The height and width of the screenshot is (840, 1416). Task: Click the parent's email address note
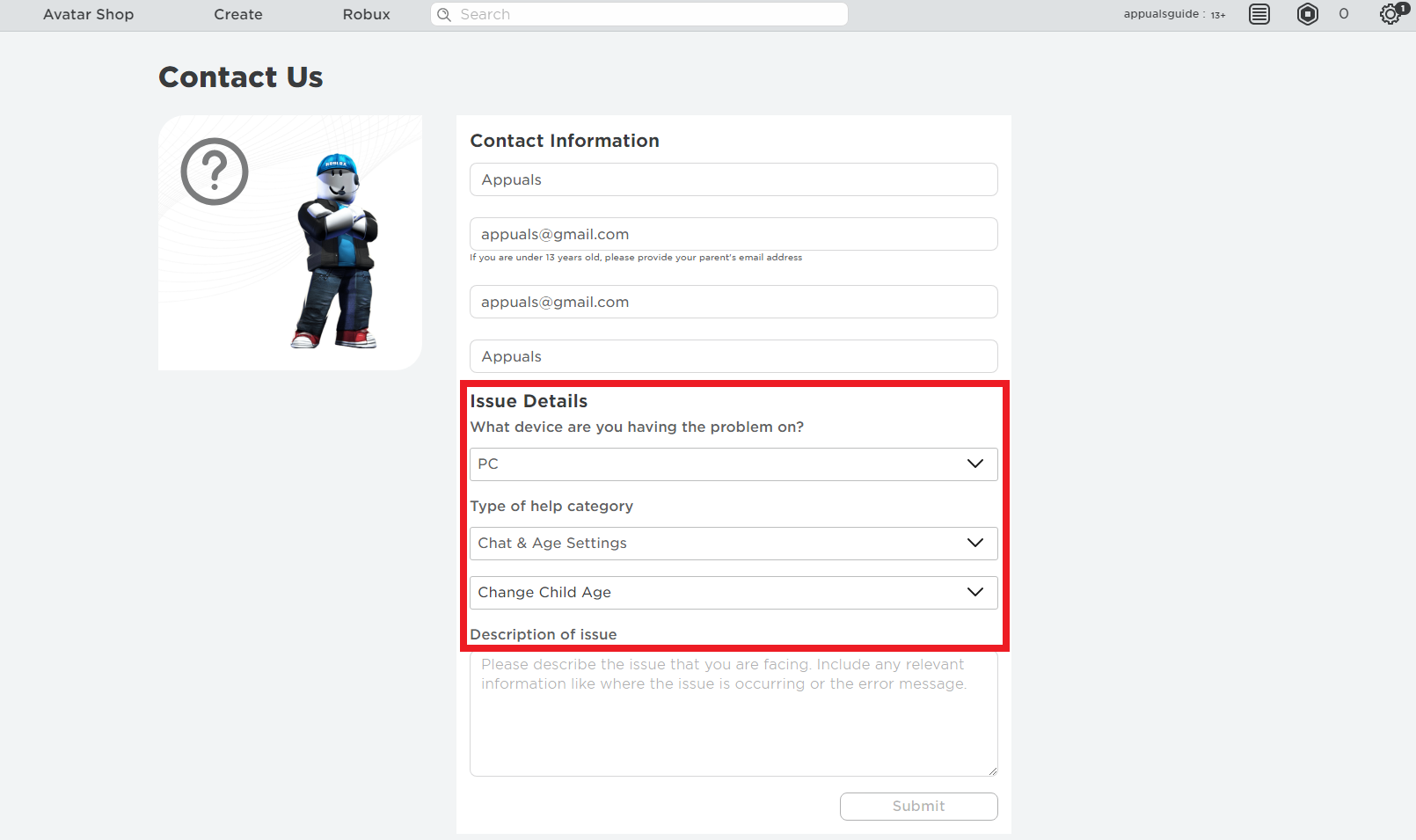click(636, 258)
